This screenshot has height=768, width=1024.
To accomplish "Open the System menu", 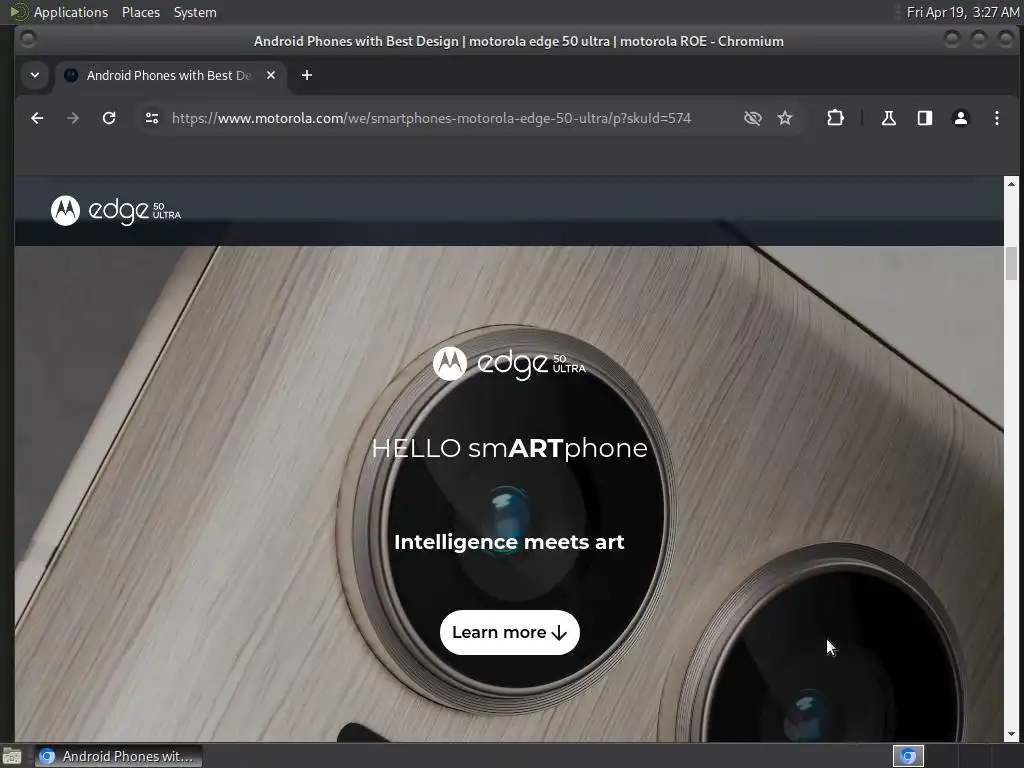I will (195, 12).
